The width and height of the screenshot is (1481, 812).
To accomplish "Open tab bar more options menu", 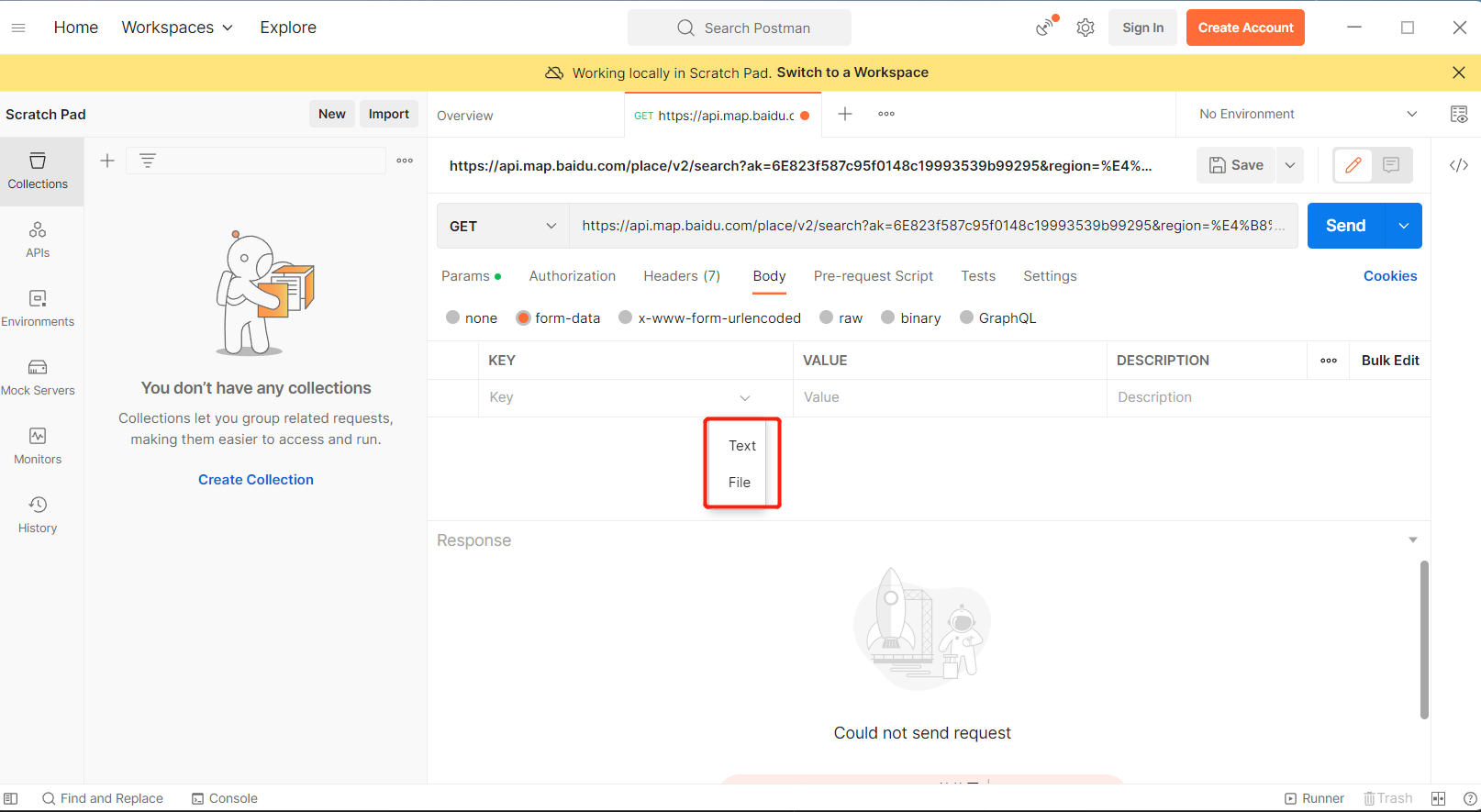I will point(886,114).
